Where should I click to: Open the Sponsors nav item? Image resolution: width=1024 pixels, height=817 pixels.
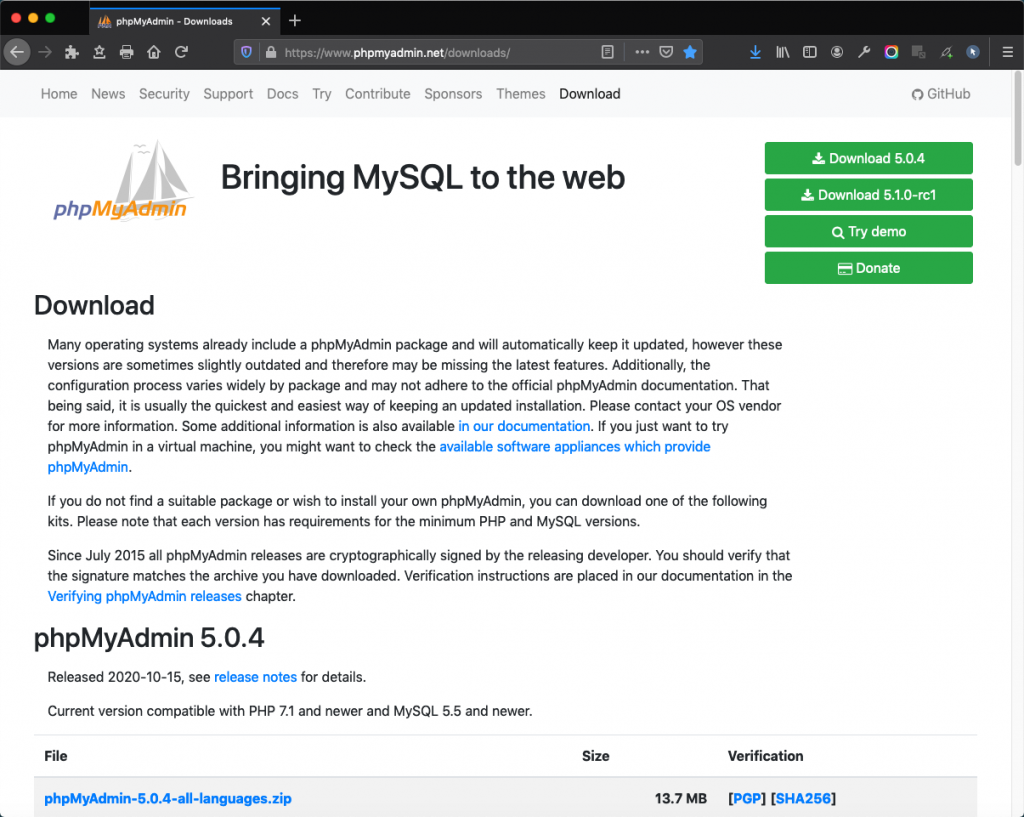click(x=453, y=94)
